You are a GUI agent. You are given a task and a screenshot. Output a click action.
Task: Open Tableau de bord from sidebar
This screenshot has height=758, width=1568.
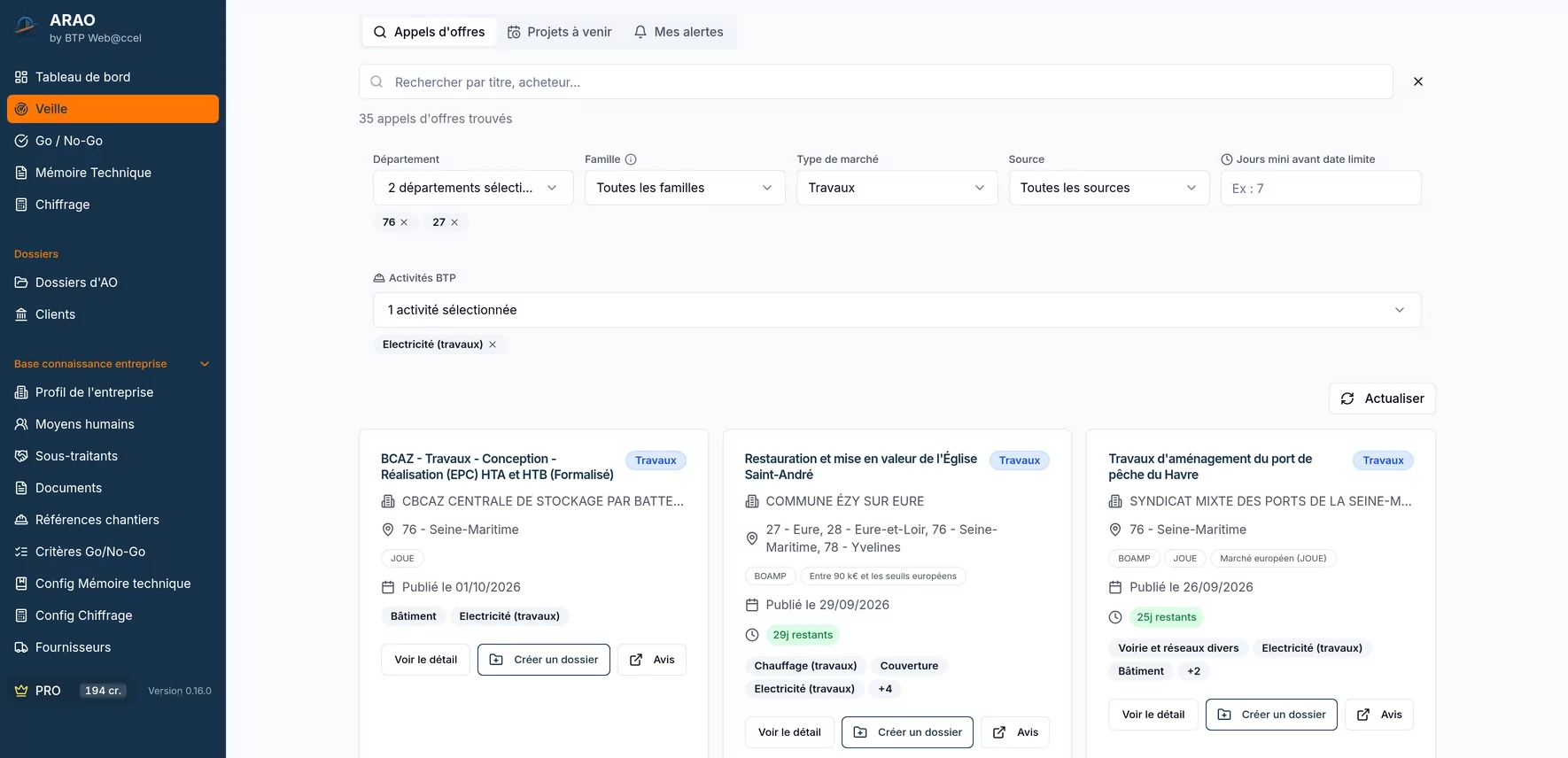[x=113, y=77]
